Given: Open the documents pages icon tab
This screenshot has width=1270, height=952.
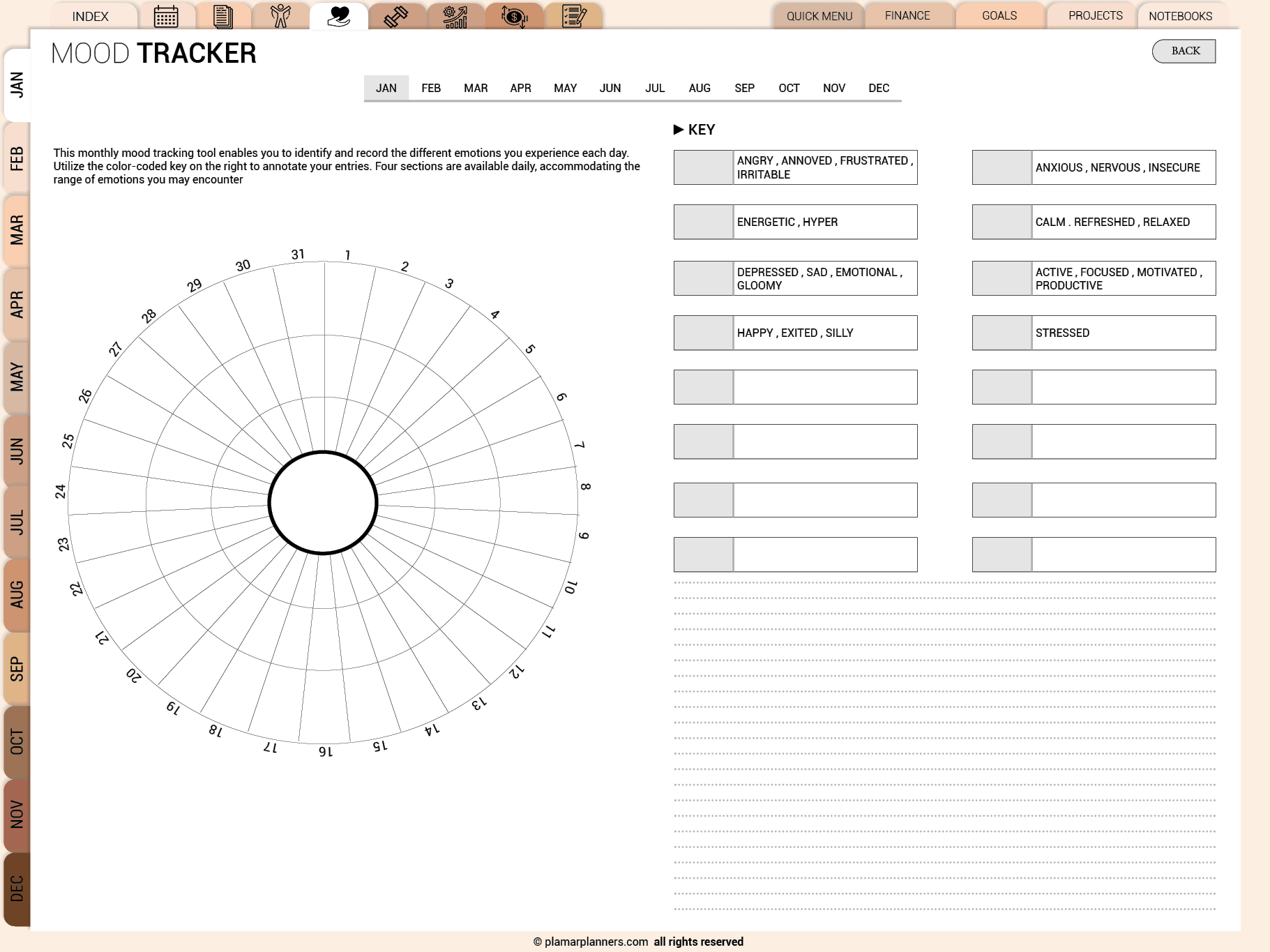Looking at the screenshot, I should tap(223, 16).
